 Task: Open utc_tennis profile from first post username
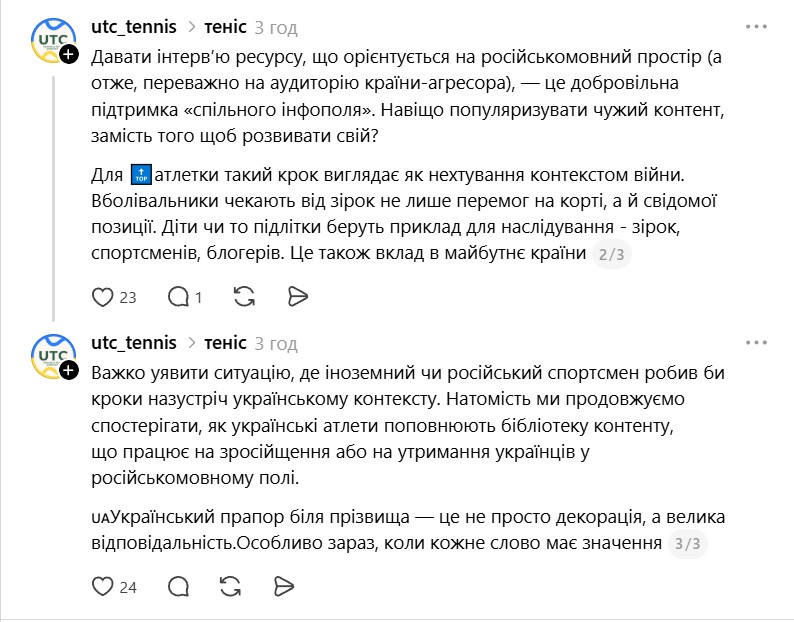[x=133, y=27]
